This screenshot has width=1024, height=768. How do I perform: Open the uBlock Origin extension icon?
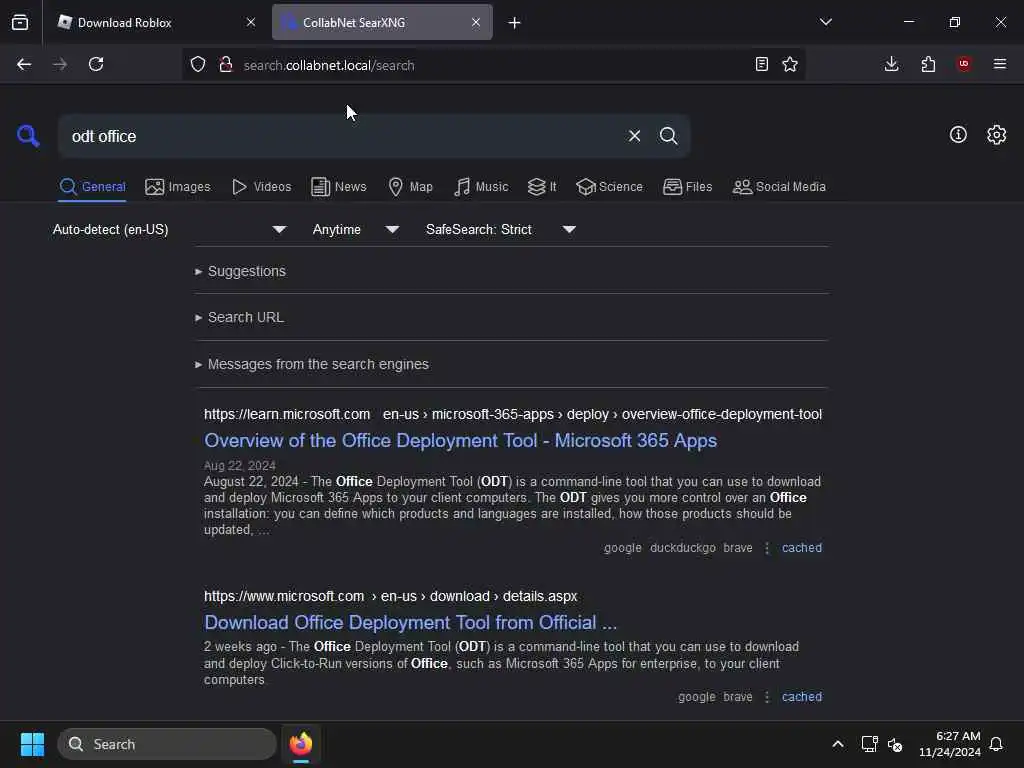coord(964,64)
